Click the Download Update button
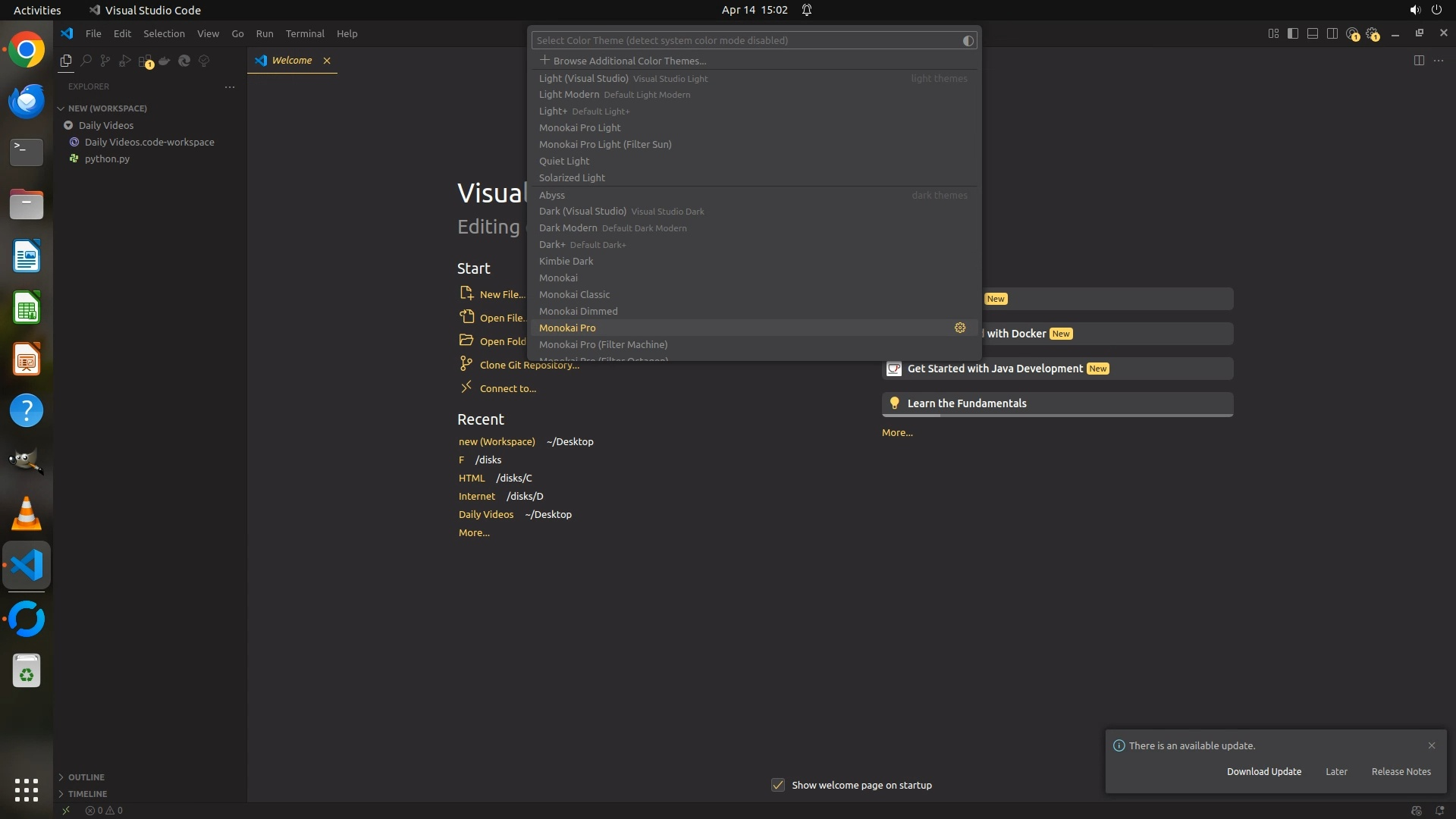 click(x=1263, y=771)
